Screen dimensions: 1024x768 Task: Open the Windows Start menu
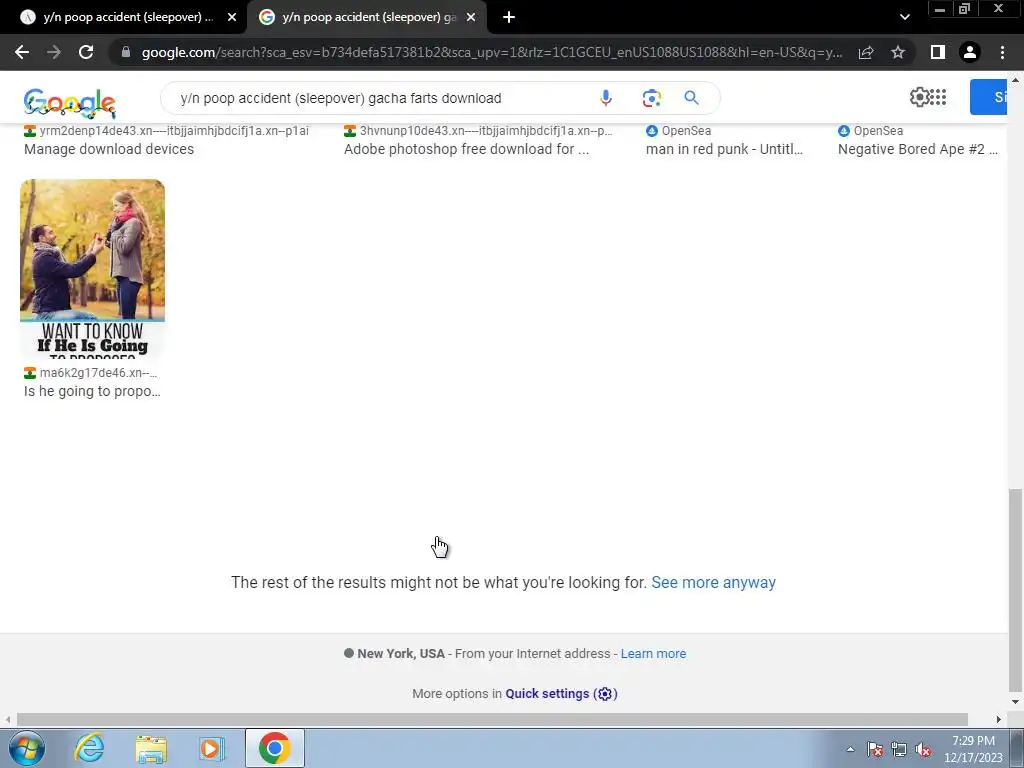pos(26,748)
